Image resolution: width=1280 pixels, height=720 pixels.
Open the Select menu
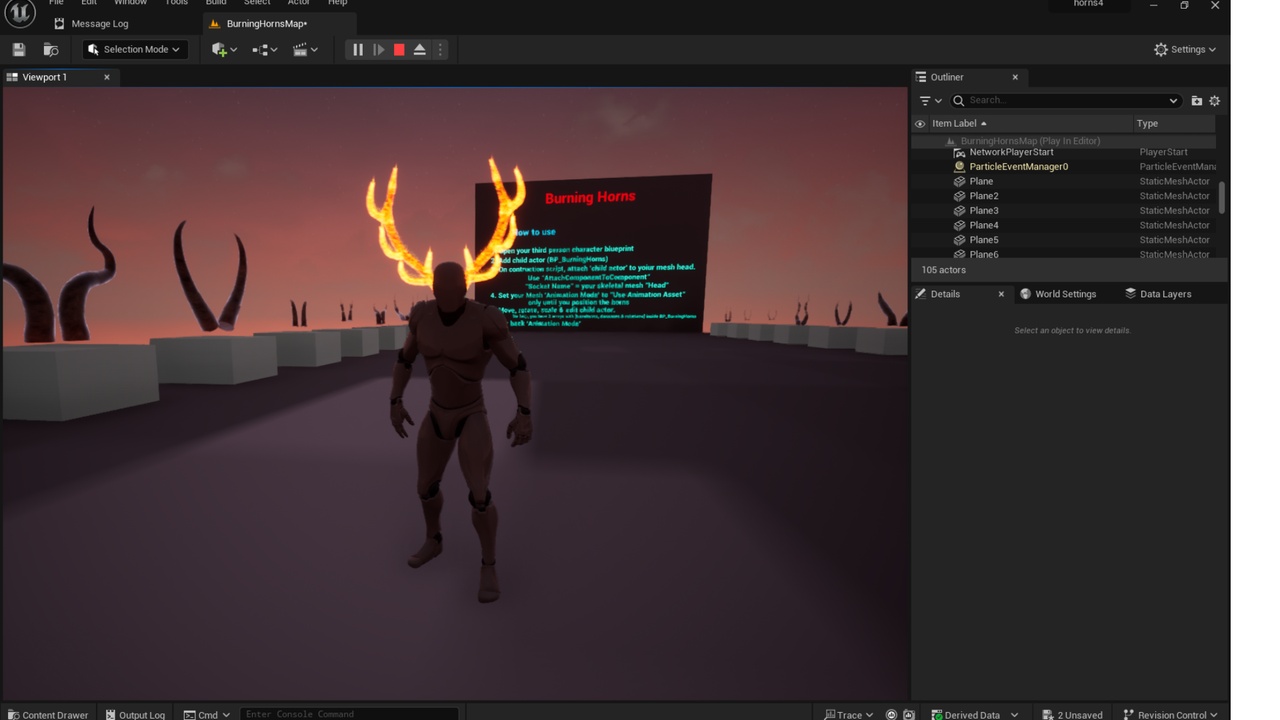257,3
